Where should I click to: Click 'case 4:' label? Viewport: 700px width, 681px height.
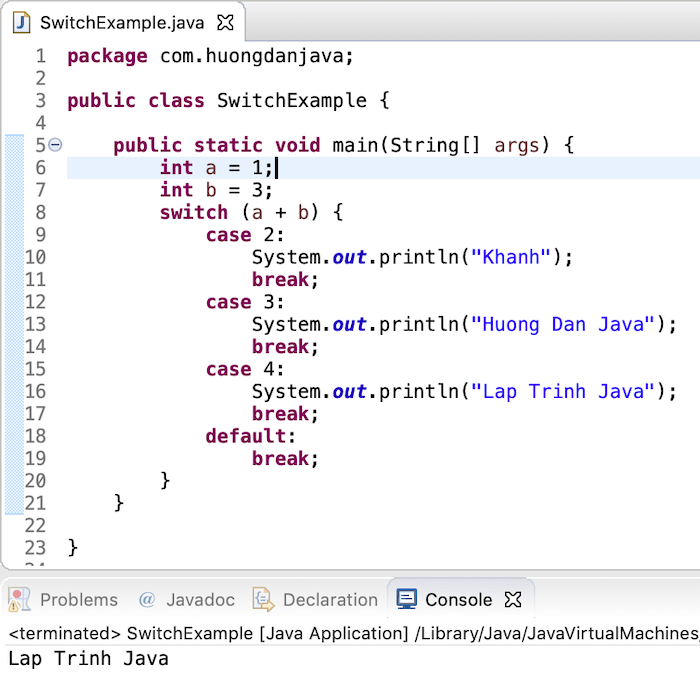[x=245, y=369]
